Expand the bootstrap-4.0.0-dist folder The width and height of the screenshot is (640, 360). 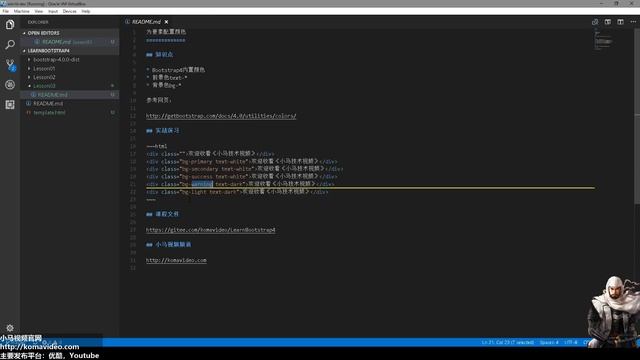tap(56, 60)
